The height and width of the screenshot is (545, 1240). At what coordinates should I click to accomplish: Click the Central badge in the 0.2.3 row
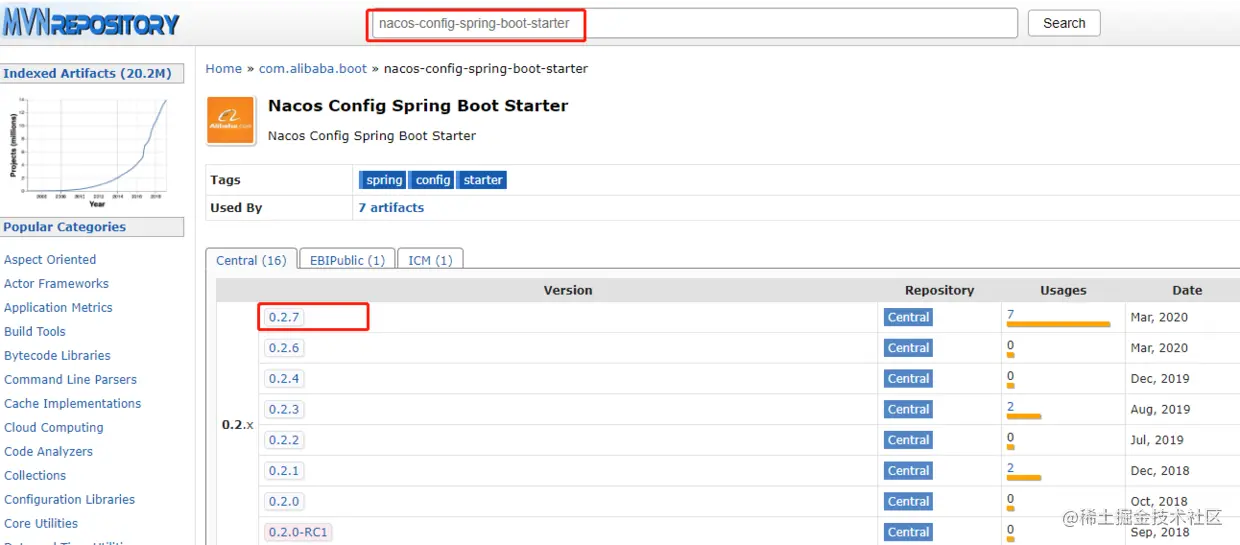click(908, 409)
